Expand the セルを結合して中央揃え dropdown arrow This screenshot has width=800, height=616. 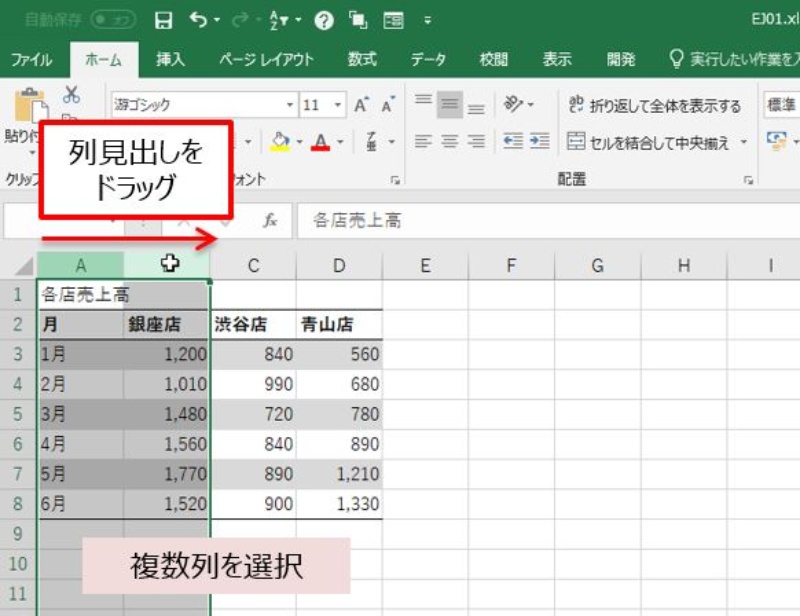pyautogui.click(x=744, y=143)
